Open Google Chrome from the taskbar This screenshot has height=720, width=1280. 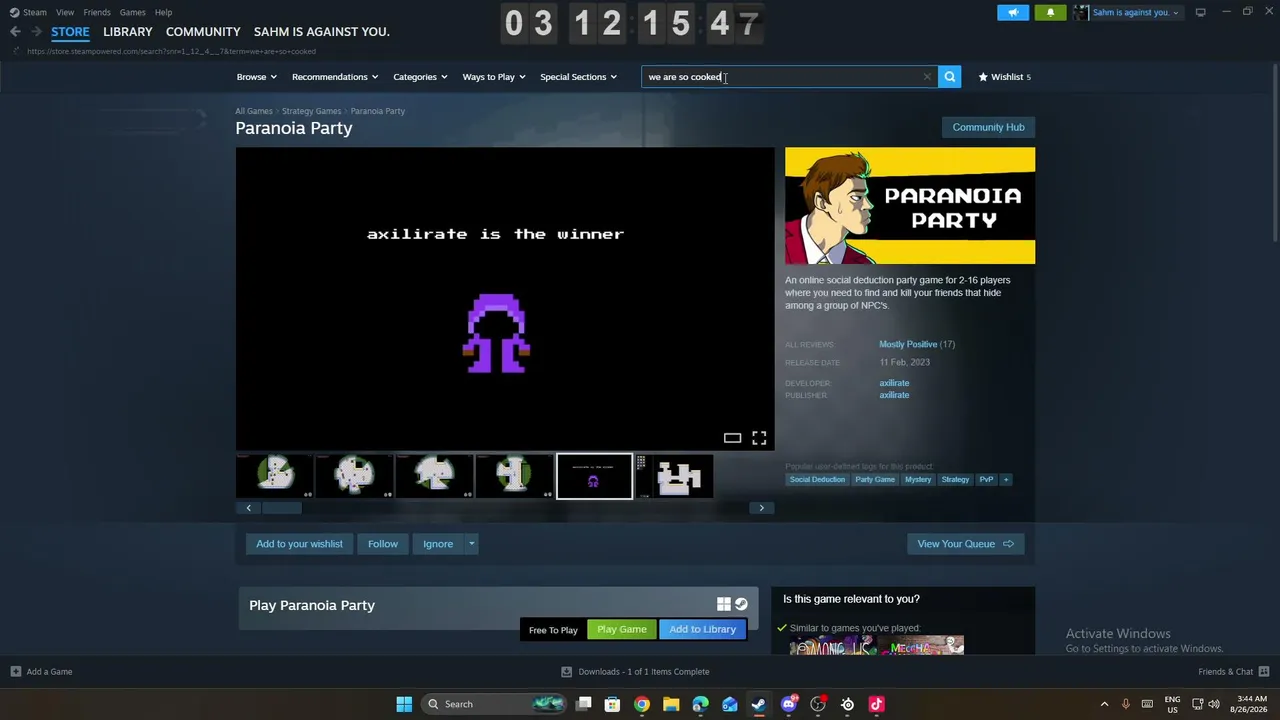[x=642, y=704]
